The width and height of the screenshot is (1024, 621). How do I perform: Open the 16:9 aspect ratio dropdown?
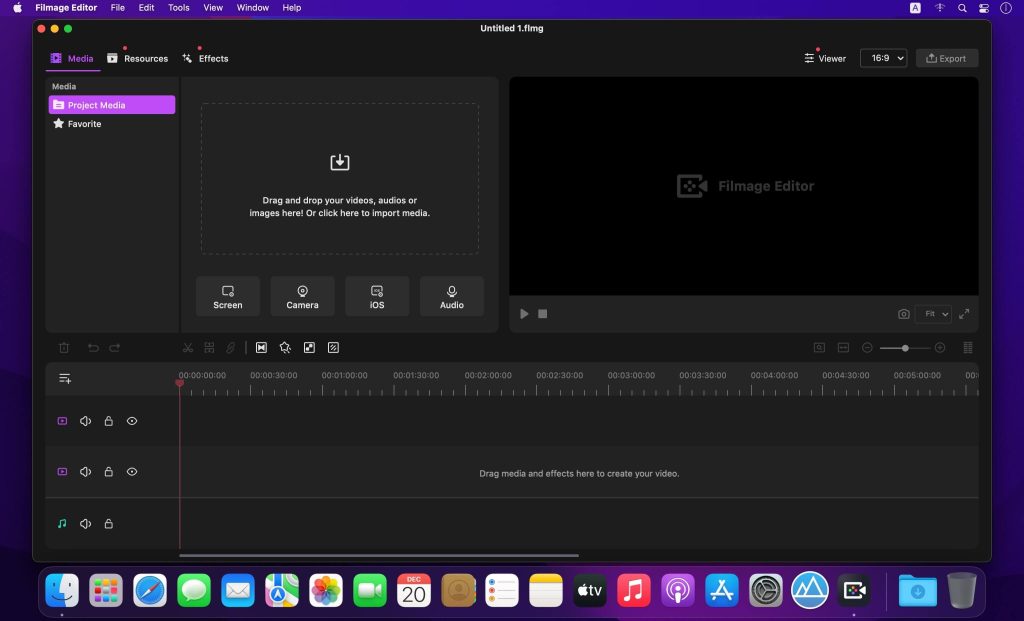coord(884,58)
